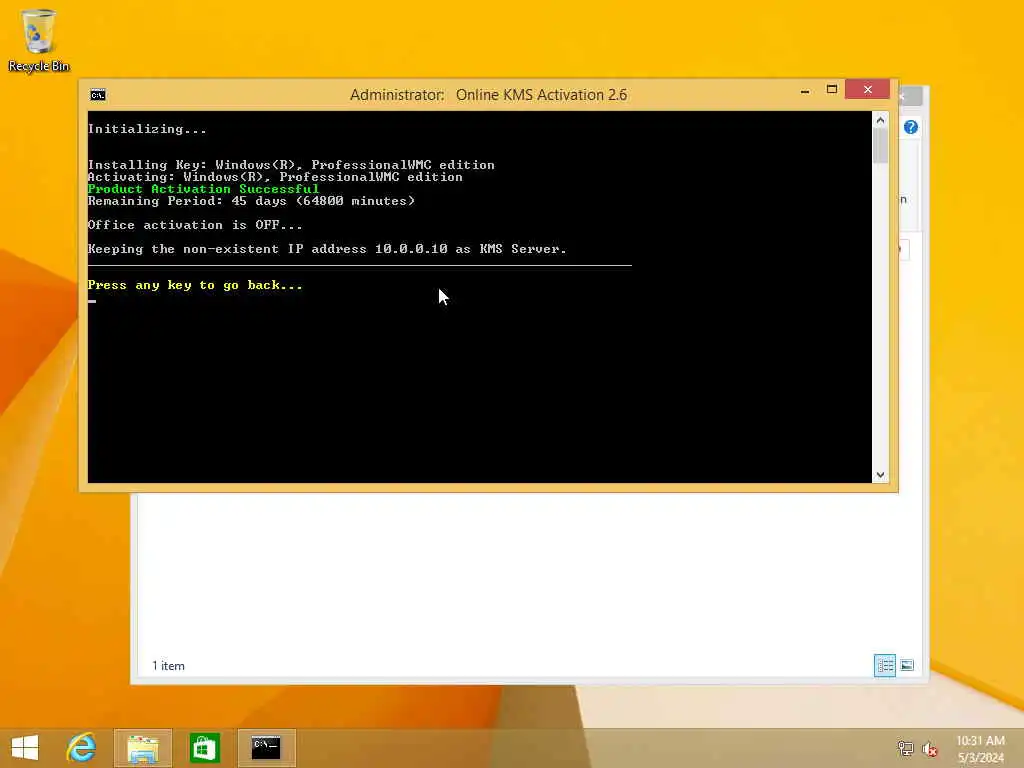The height and width of the screenshot is (768, 1024).
Task: Click the "Initializing..." line
Action: (147, 129)
